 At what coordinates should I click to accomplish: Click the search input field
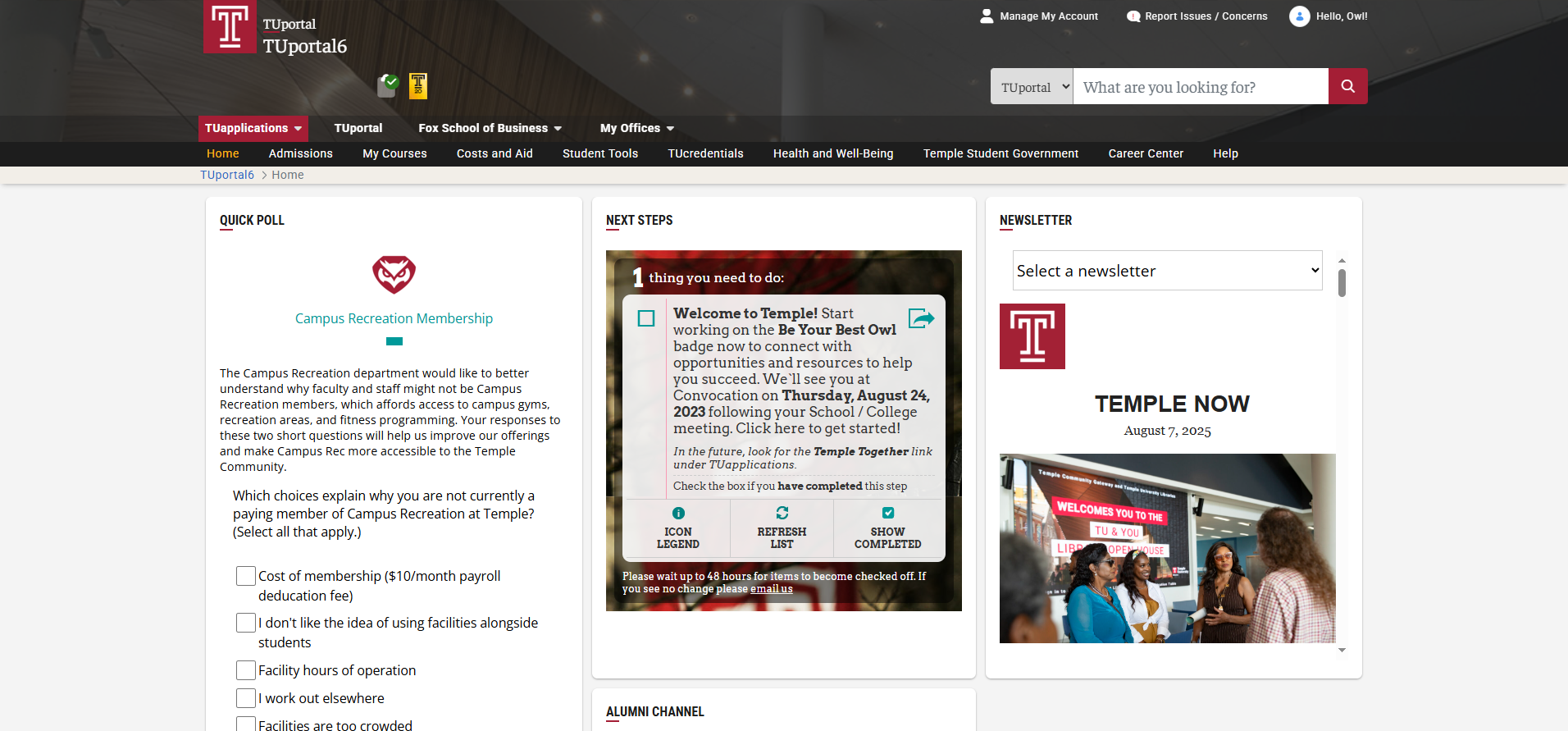point(1200,87)
